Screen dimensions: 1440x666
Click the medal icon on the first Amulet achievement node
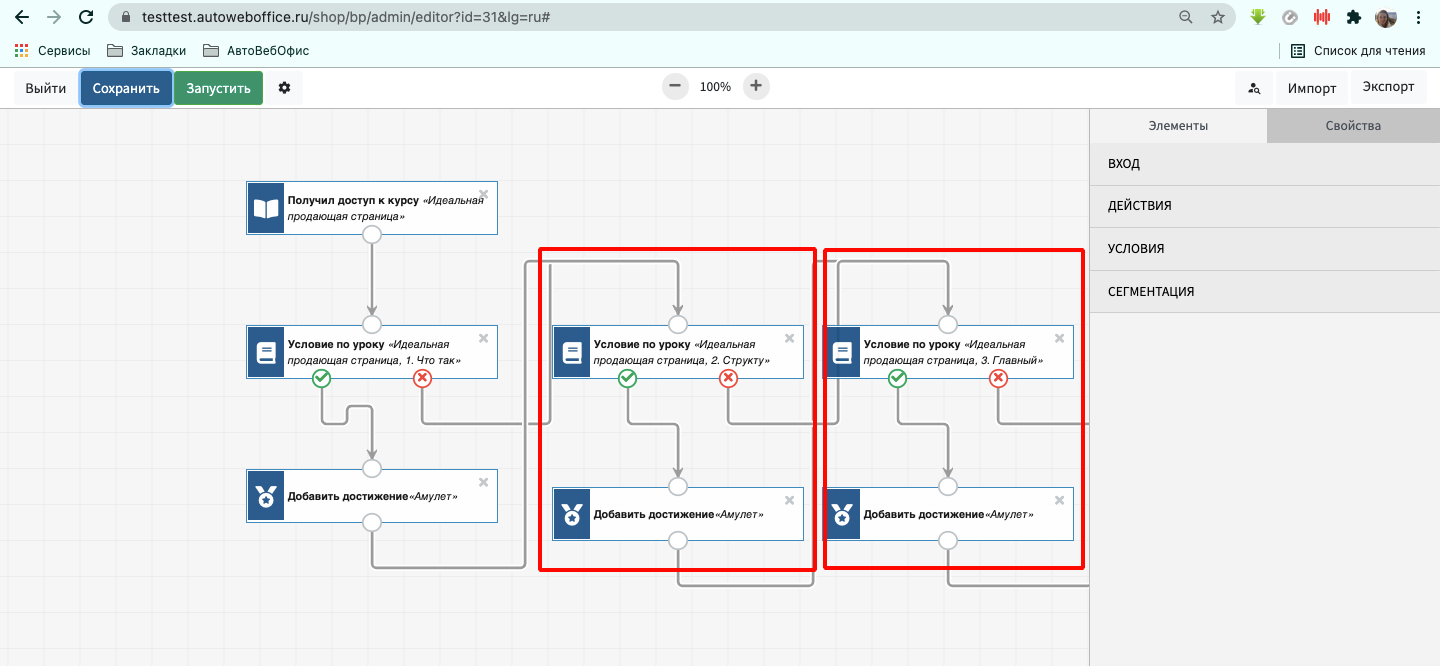point(266,496)
